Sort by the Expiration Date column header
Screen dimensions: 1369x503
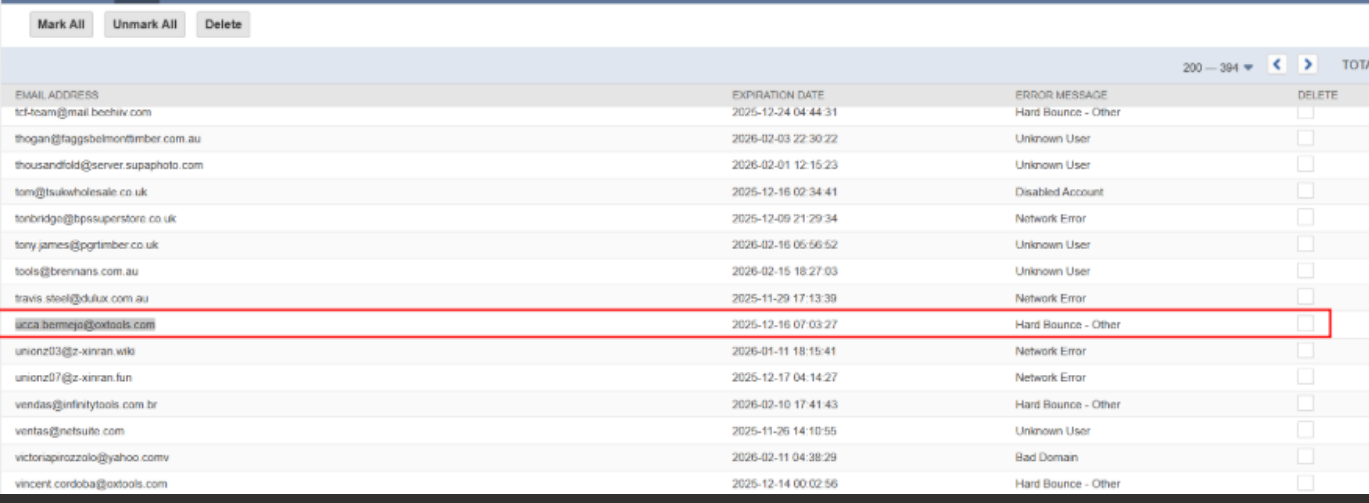point(777,95)
